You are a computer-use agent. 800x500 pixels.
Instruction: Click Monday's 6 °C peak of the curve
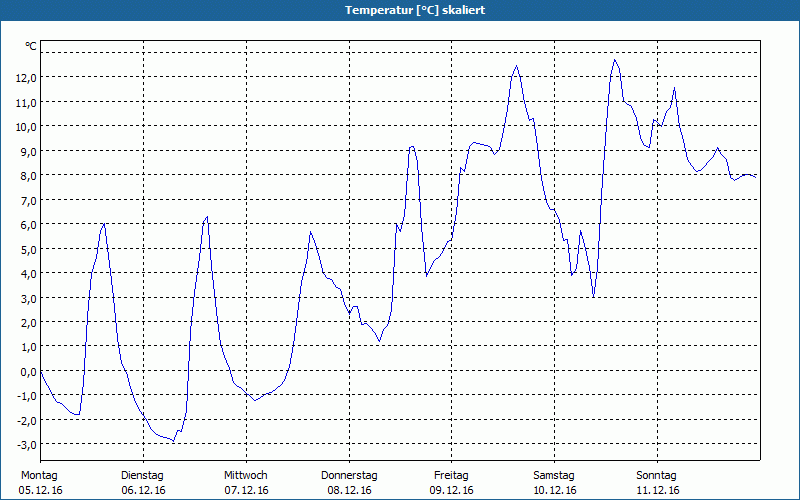coord(104,223)
